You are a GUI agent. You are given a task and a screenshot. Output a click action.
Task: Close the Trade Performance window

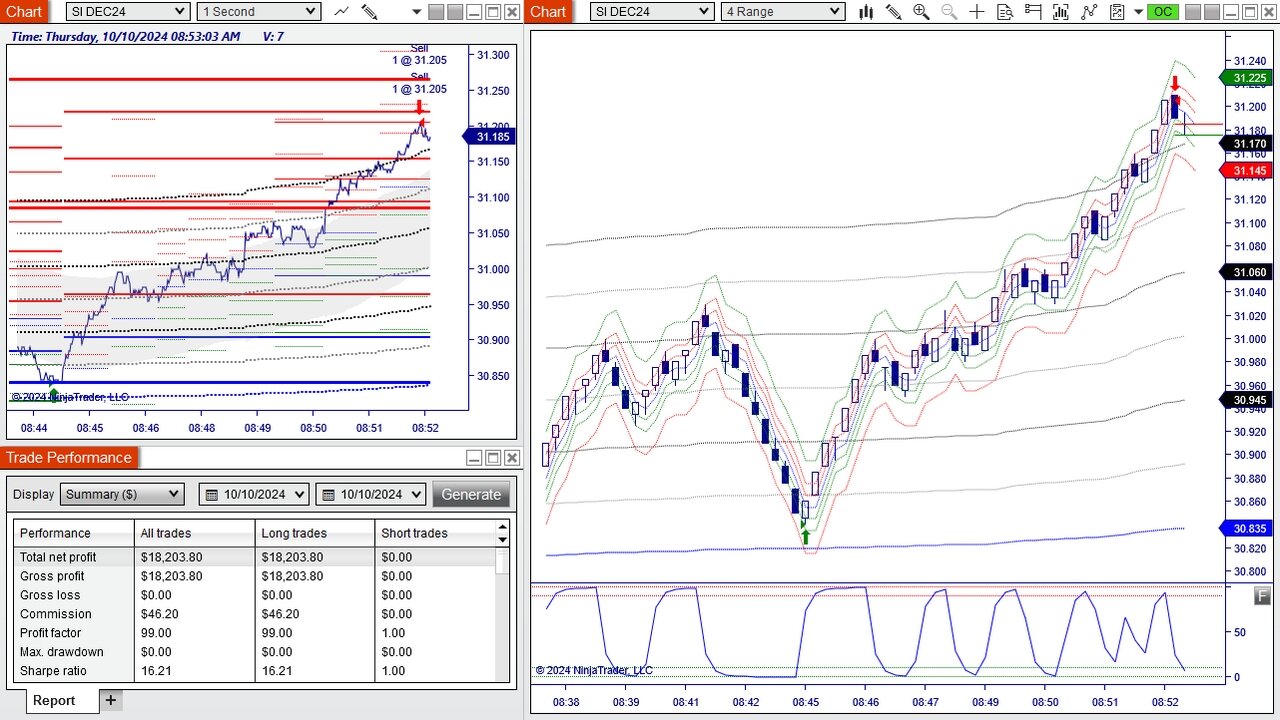512,458
